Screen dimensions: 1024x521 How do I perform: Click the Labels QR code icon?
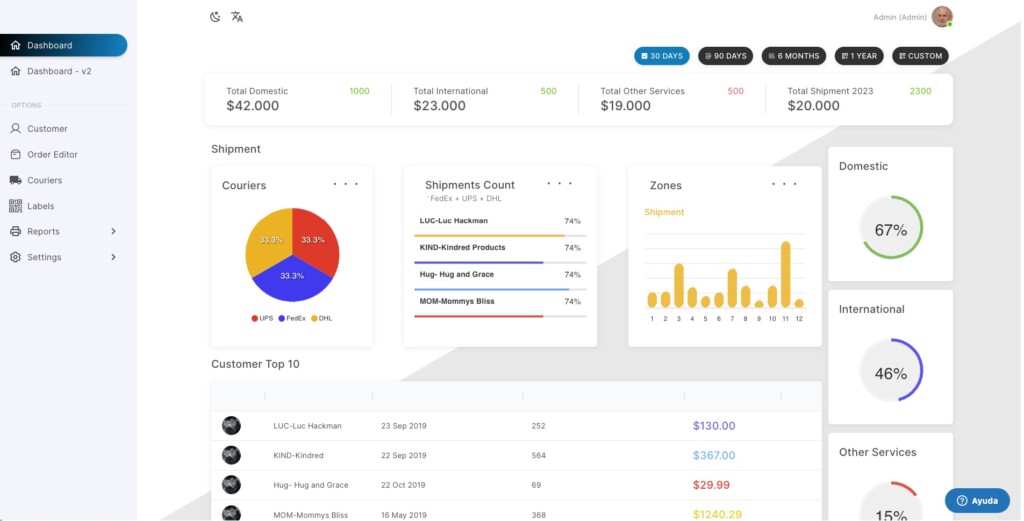pos(16,206)
